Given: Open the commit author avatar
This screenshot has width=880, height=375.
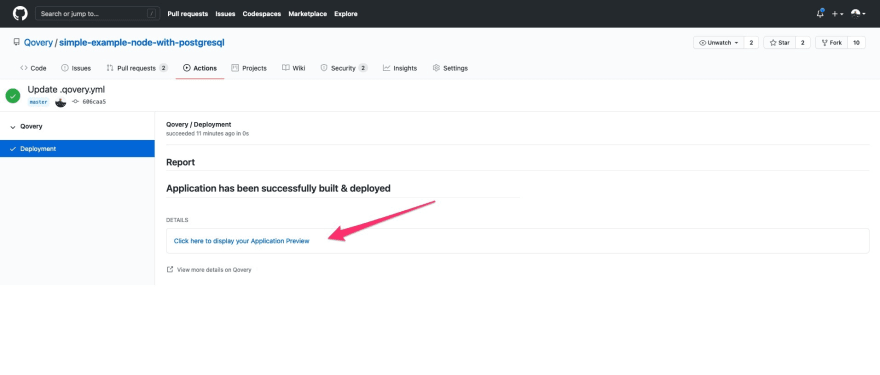Looking at the screenshot, I should [x=61, y=102].
